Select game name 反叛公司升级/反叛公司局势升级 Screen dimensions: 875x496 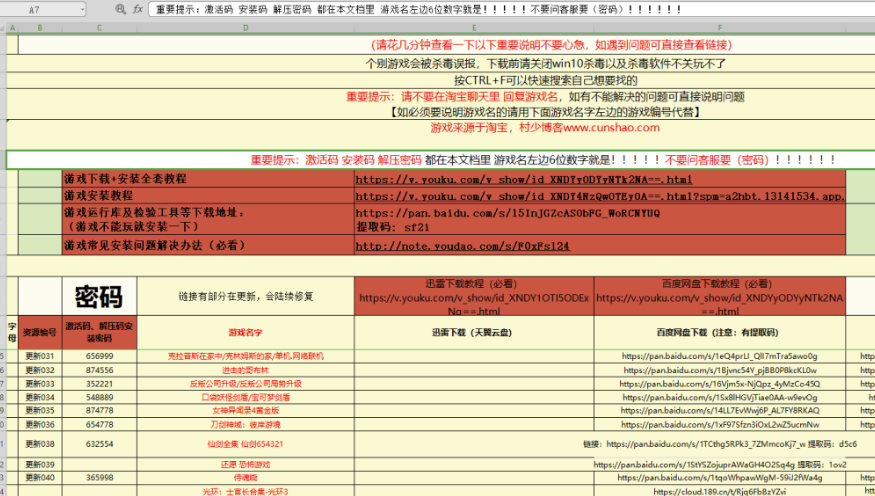246,384
